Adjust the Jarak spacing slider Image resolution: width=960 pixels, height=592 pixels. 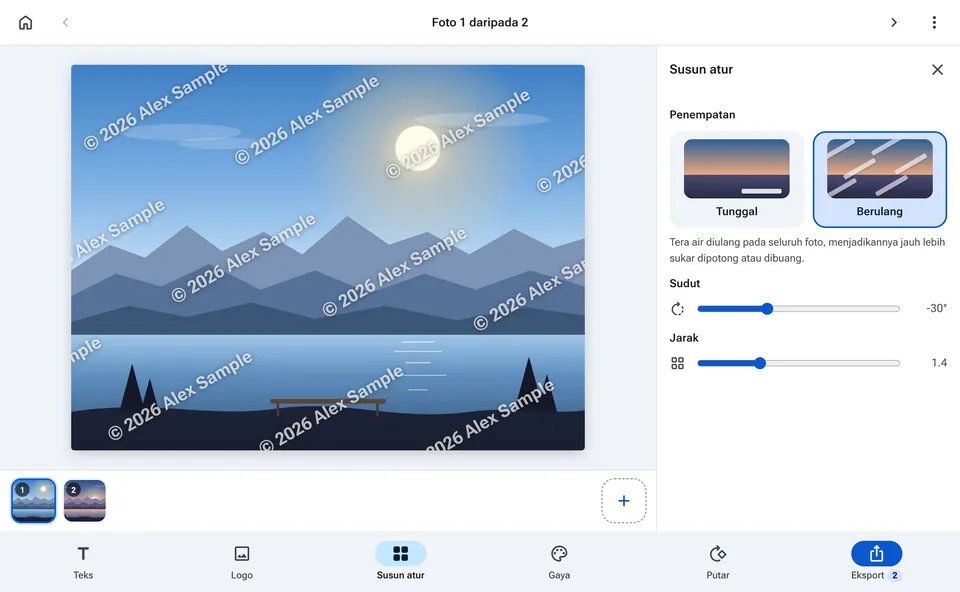coord(798,363)
